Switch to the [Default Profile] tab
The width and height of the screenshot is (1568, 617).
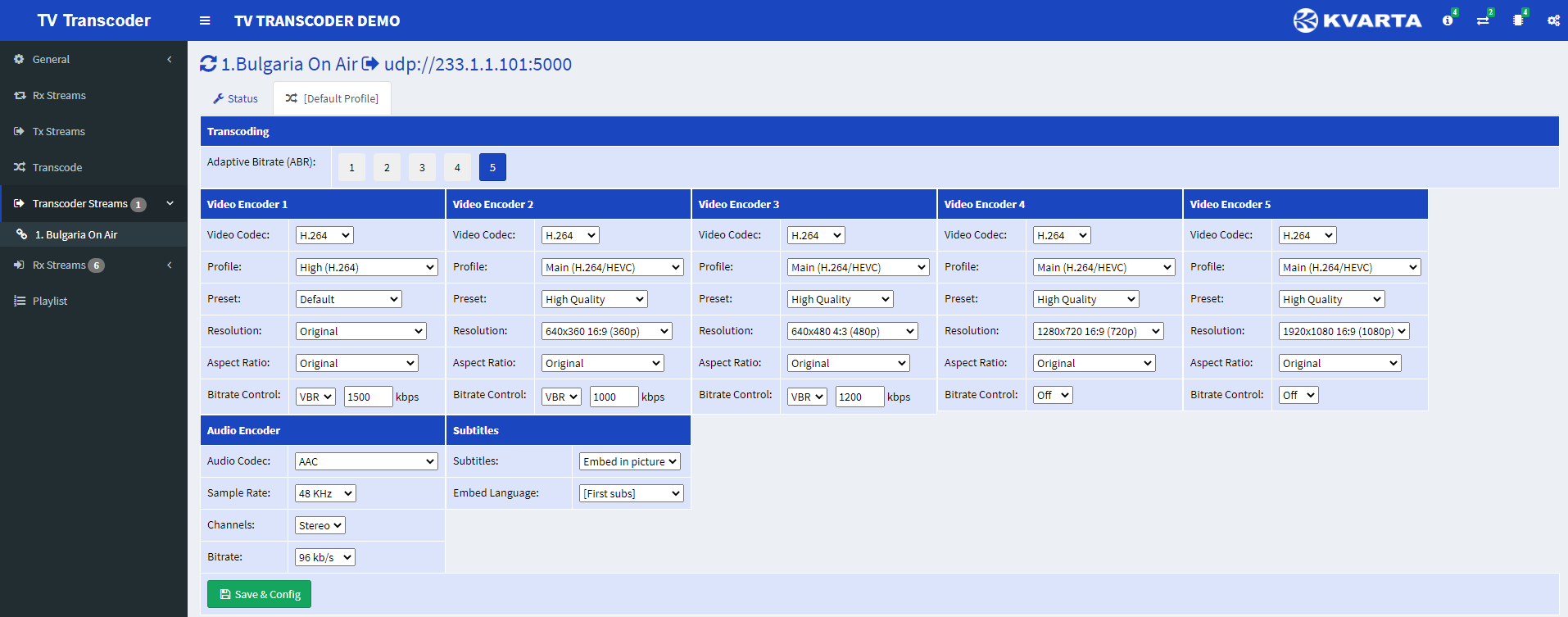point(332,98)
